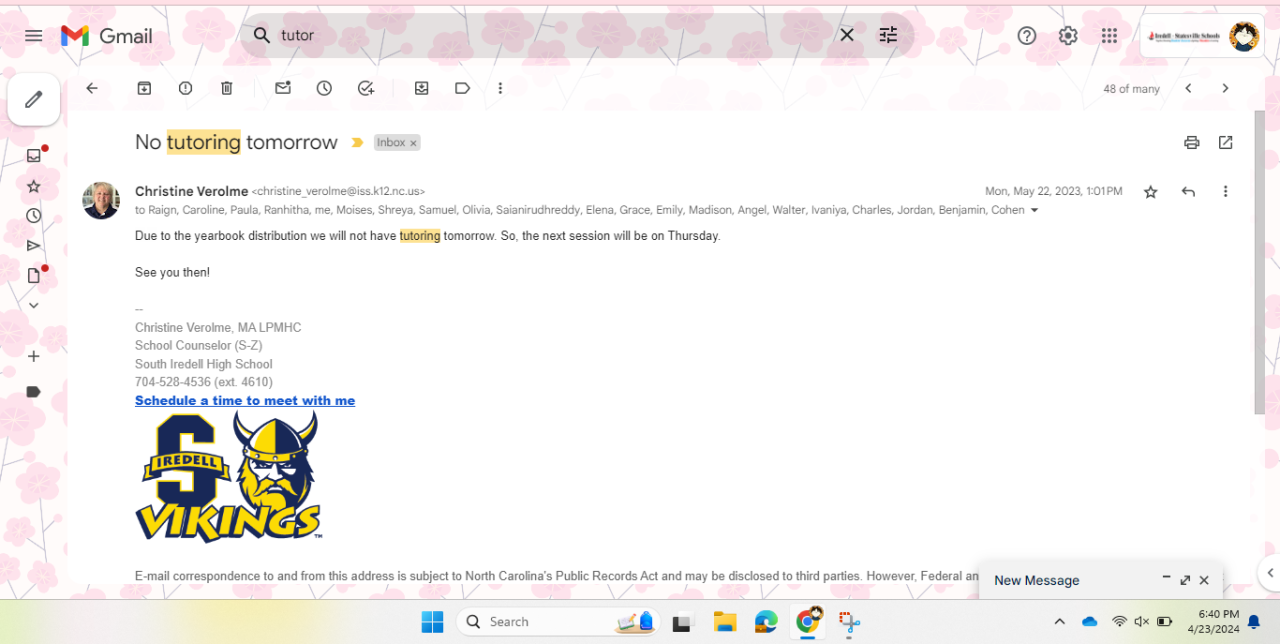Open Drafts in sidebar
The image size is (1280, 644).
click(x=34, y=275)
